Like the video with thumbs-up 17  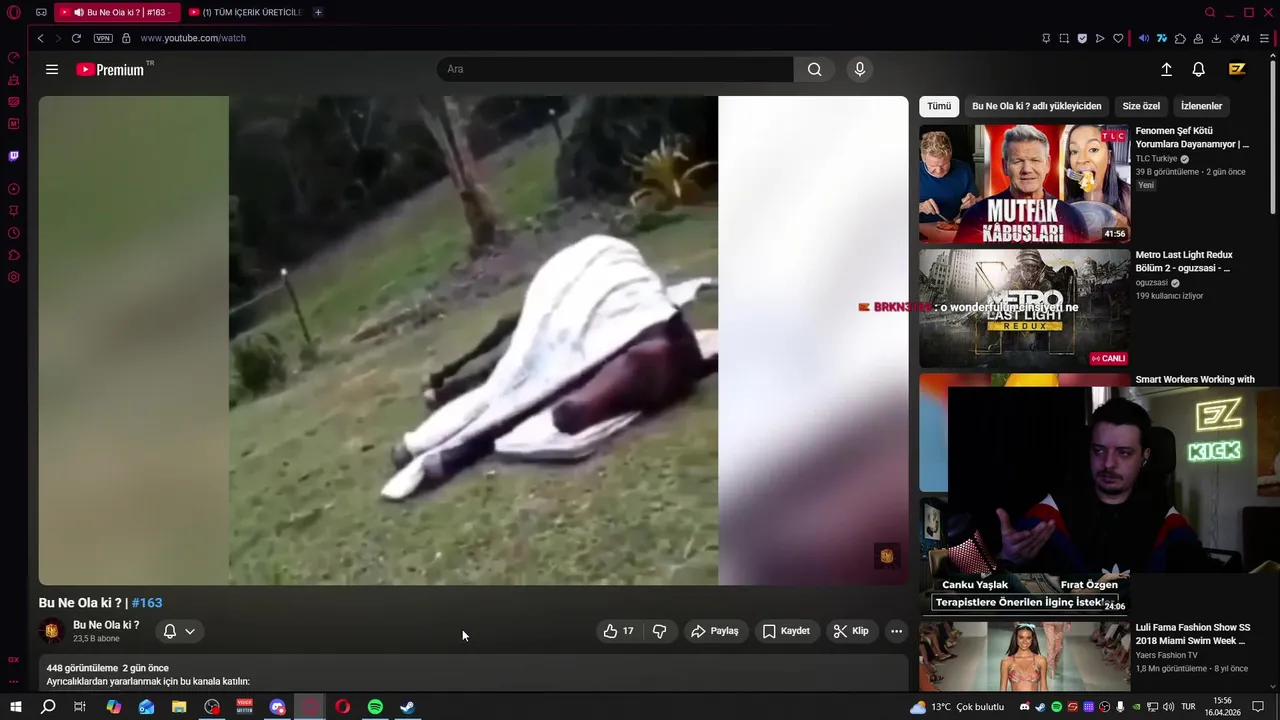(x=618, y=631)
